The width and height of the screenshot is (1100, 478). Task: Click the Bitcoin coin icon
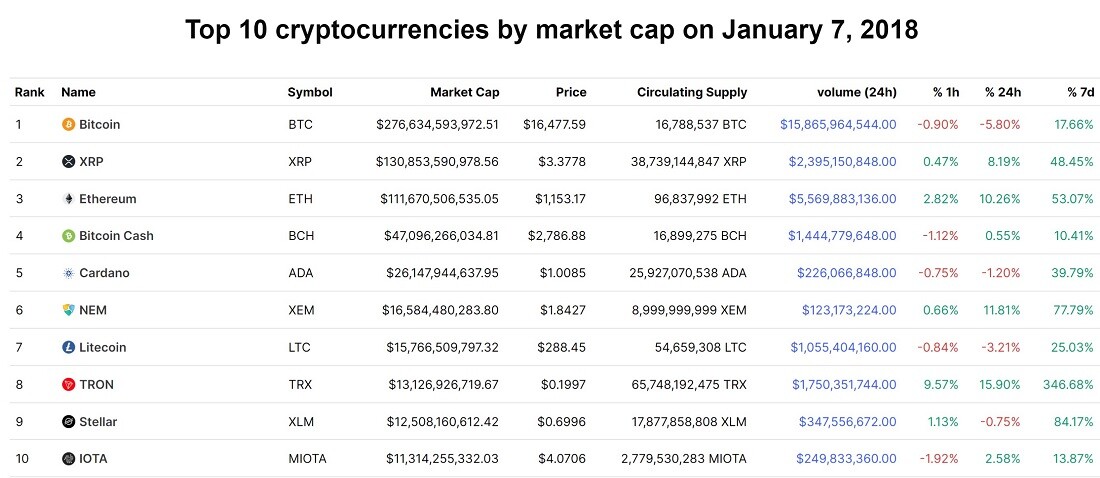[68, 125]
